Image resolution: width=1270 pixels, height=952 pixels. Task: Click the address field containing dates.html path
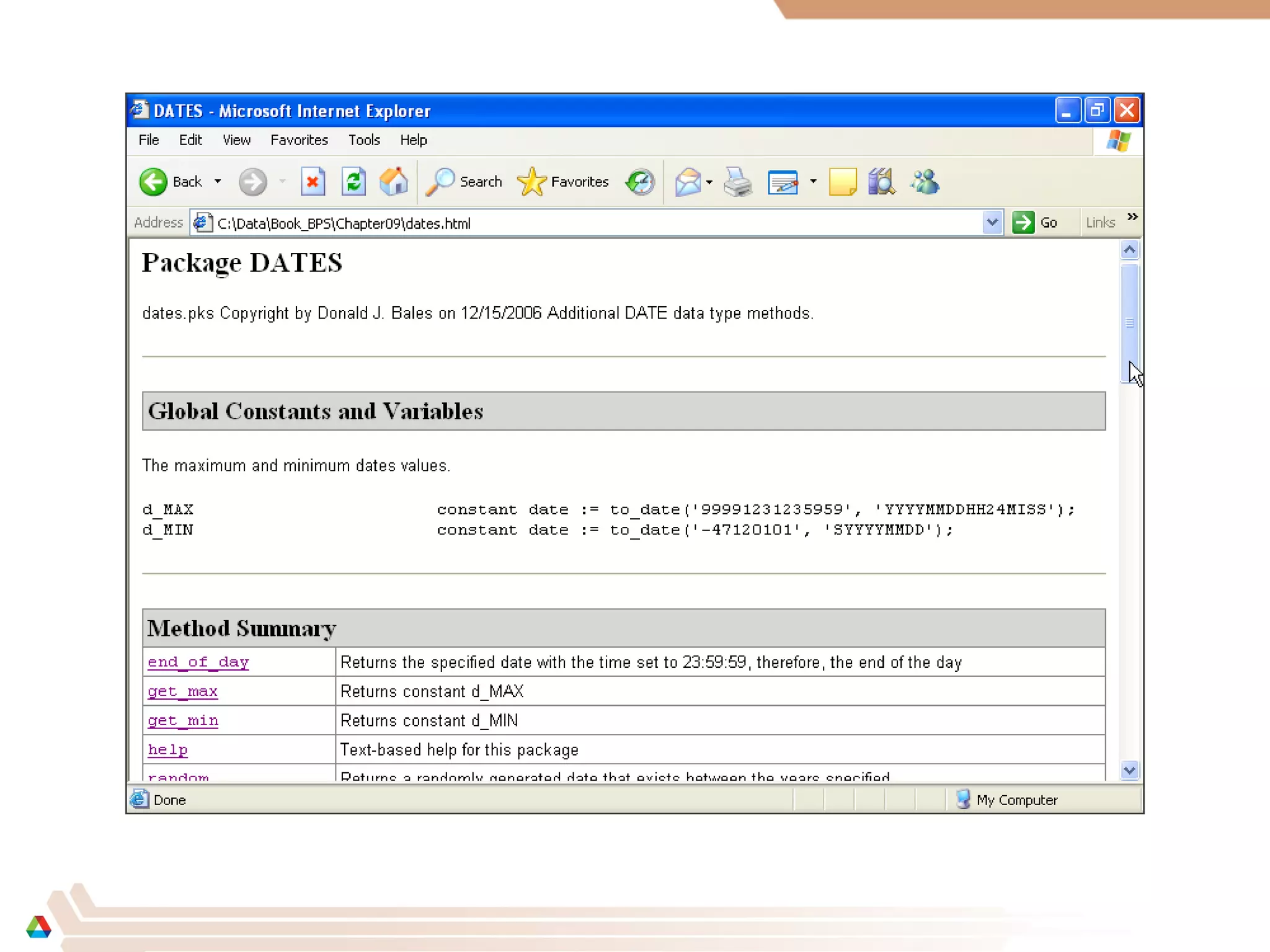click(x=595, y=223)
